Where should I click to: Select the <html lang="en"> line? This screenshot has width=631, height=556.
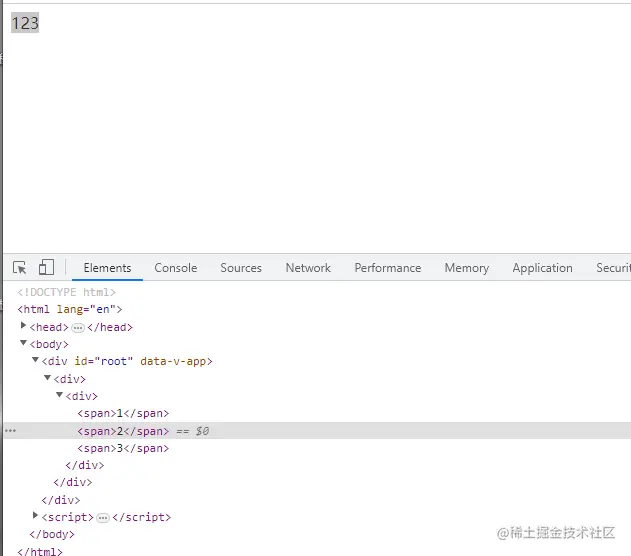(x=70, y=309)
